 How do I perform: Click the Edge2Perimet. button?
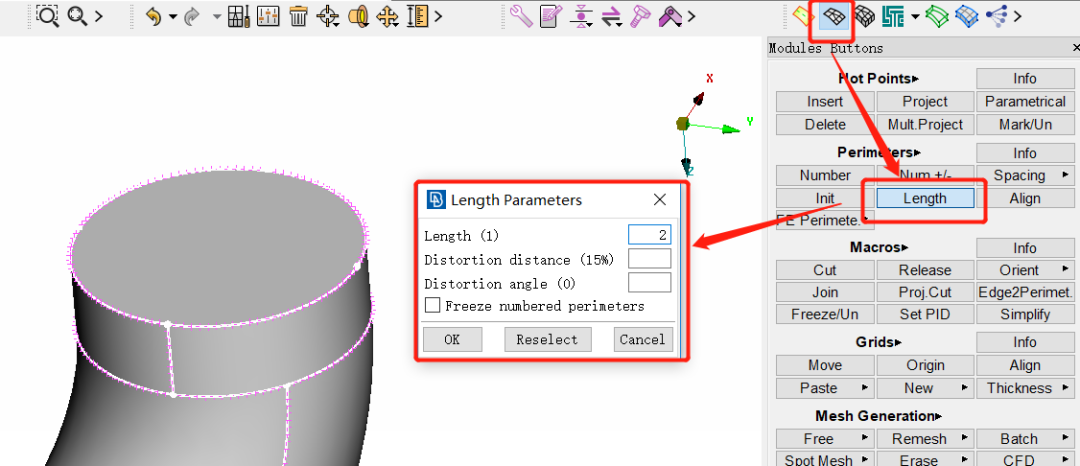click(1025, 292)
